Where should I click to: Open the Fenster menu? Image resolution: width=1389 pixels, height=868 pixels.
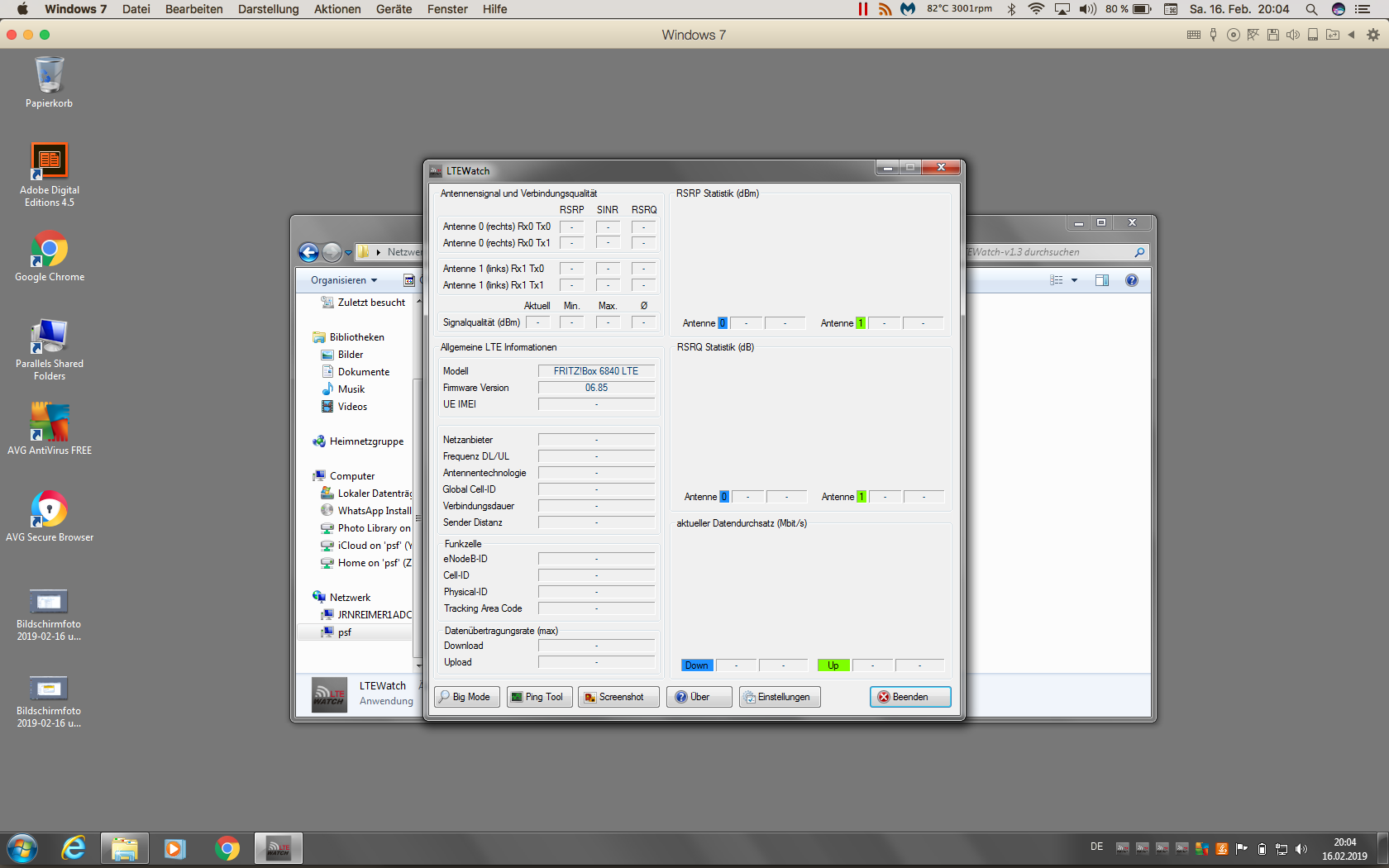(447, 9)
